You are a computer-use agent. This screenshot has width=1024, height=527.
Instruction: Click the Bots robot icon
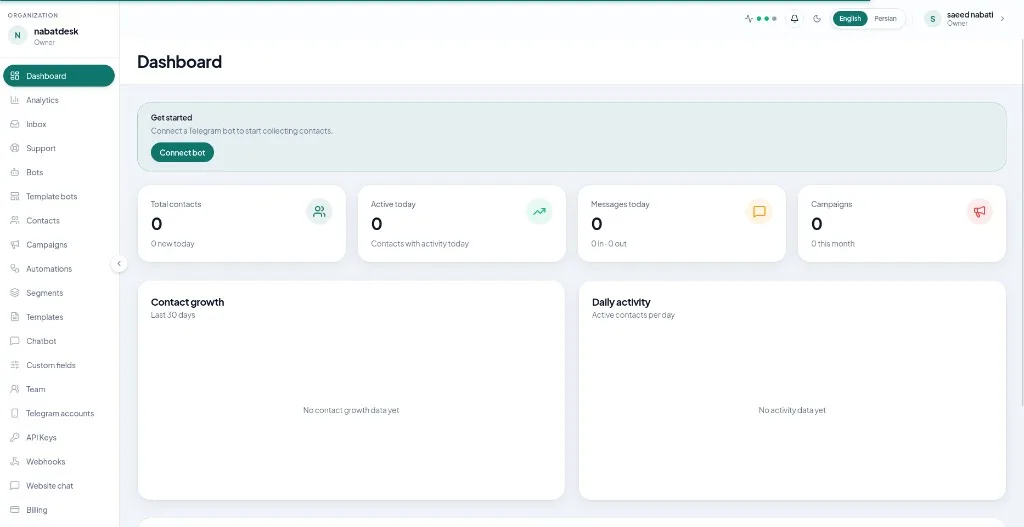coord(15,172)
